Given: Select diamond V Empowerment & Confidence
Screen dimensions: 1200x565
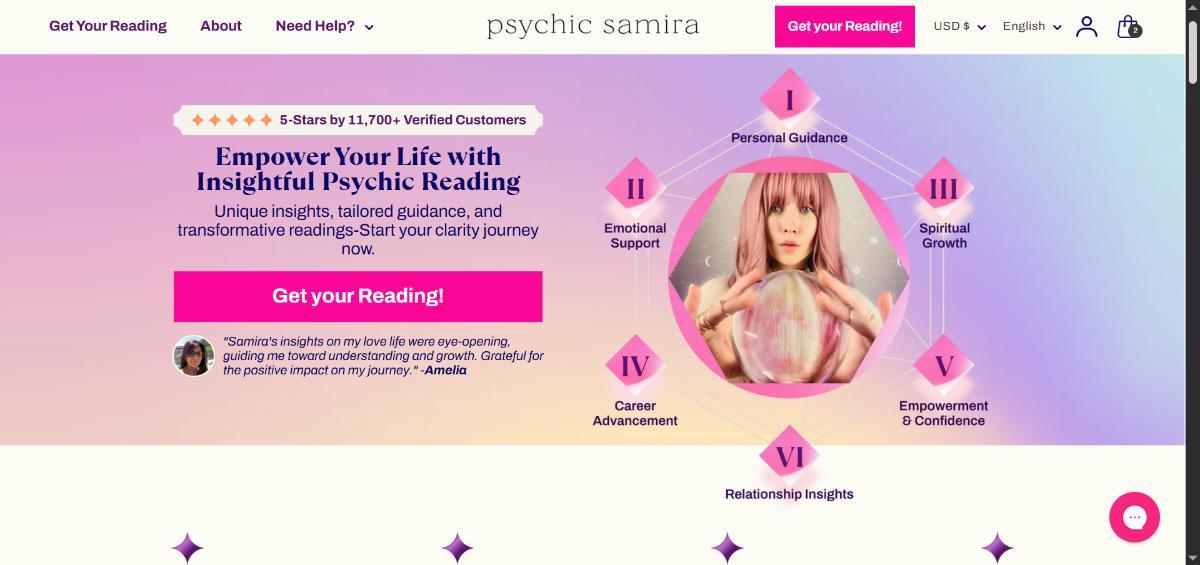Looking at the screenshot, I should [943, 367].
